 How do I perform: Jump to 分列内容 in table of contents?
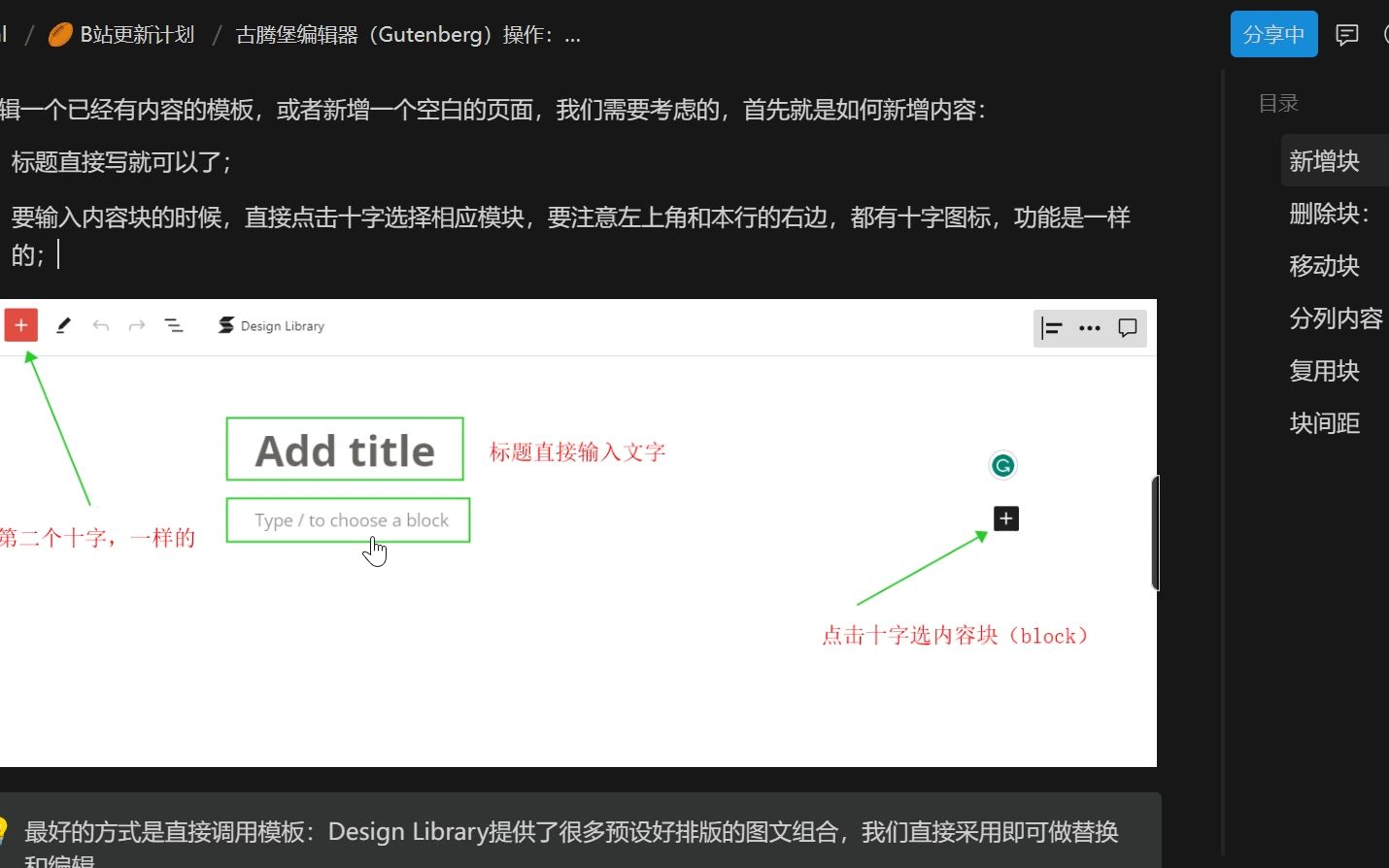pos(1336,318)
